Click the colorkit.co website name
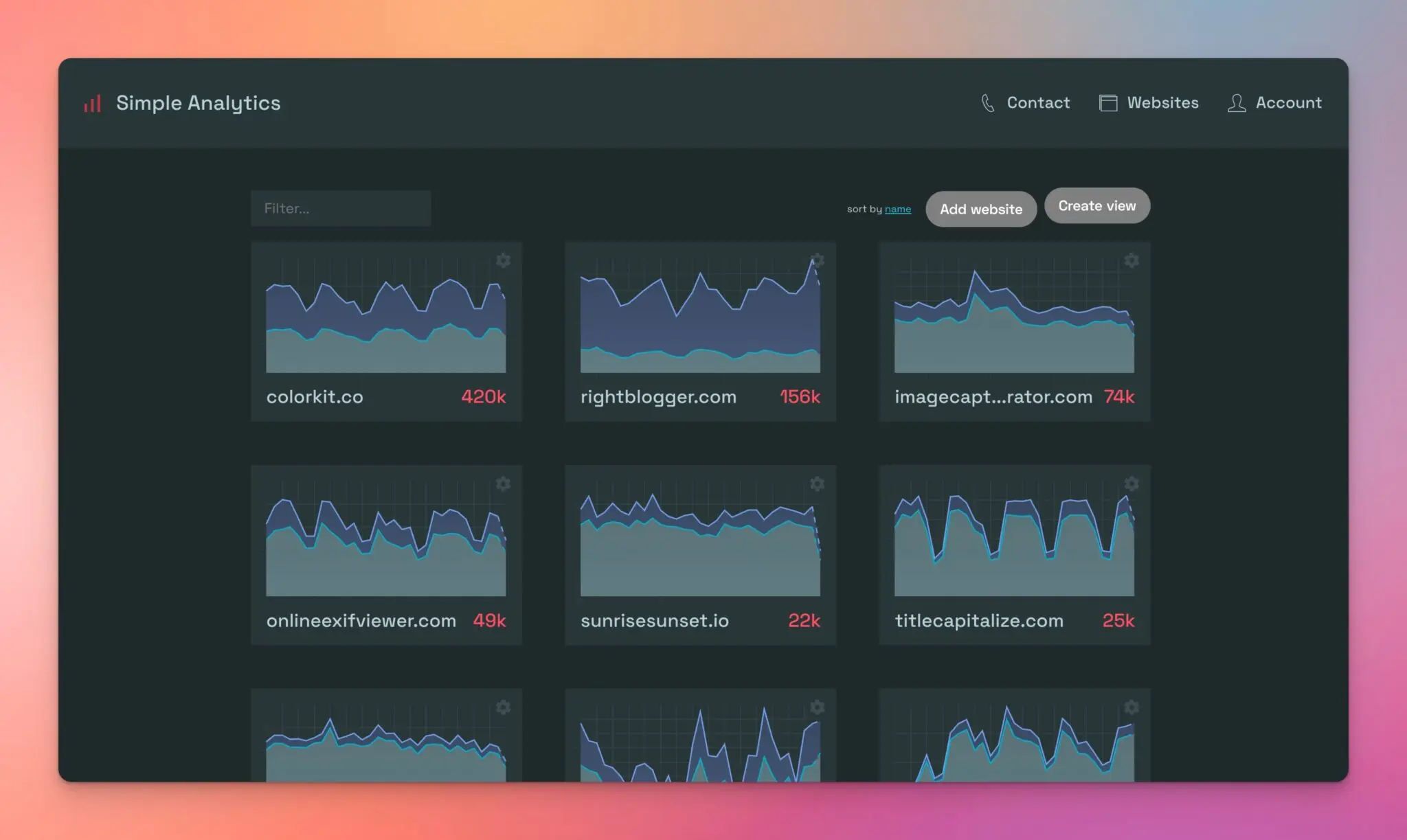 (x=315, y=396)
